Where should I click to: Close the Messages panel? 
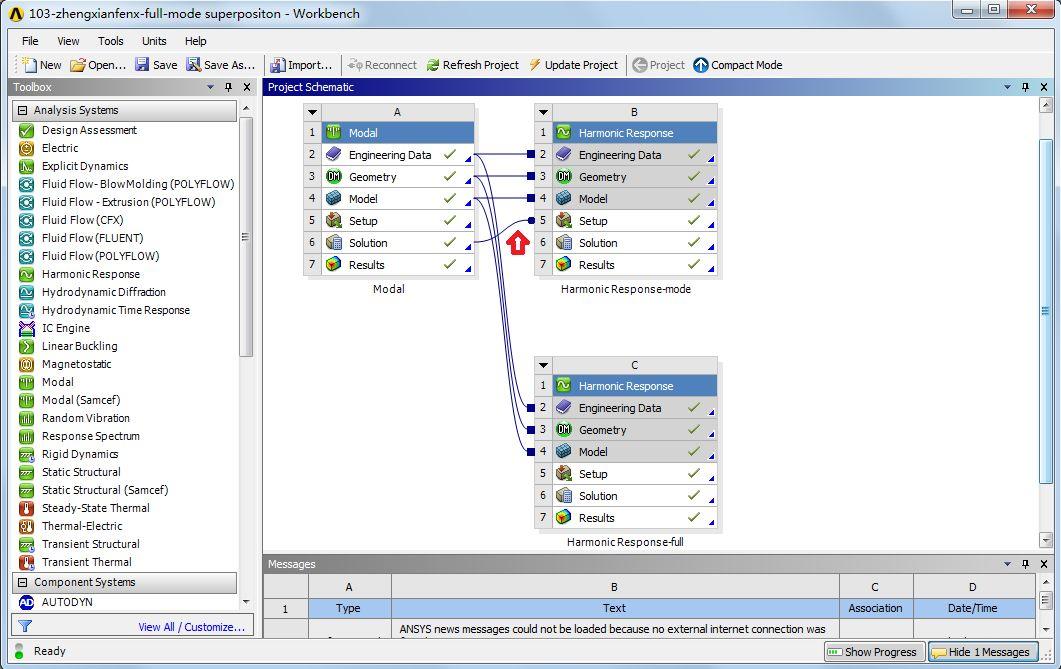click(x=1044, y=564)
